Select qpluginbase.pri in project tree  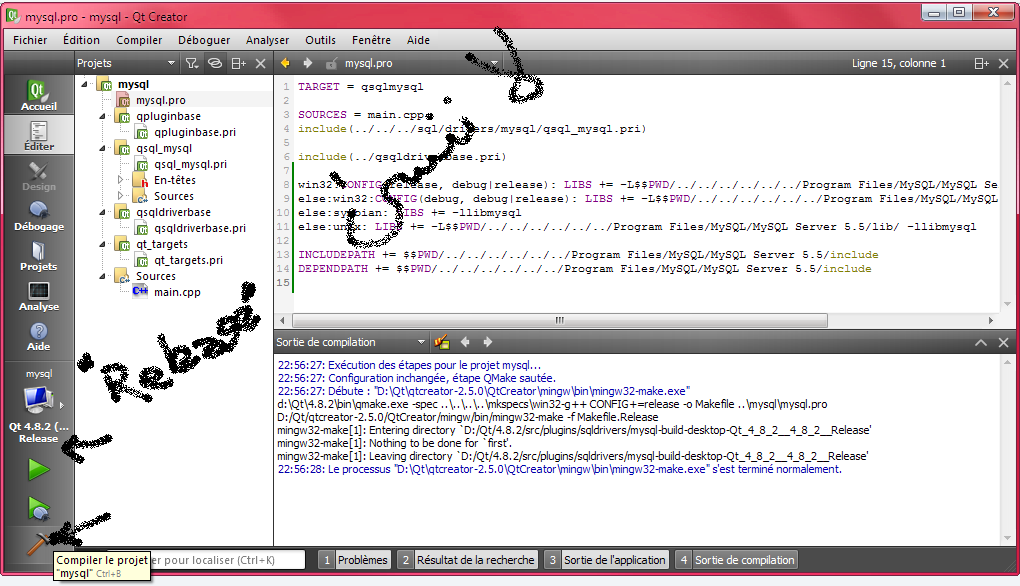[195, 132]
